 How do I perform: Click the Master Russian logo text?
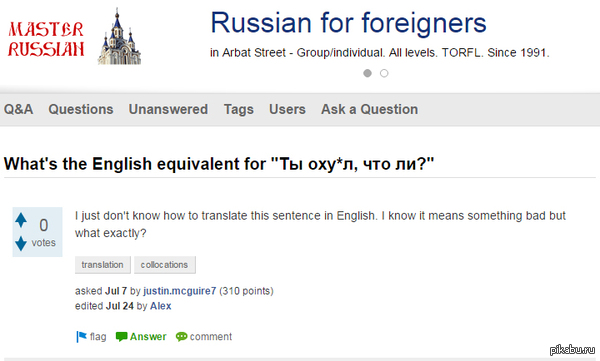46,39
